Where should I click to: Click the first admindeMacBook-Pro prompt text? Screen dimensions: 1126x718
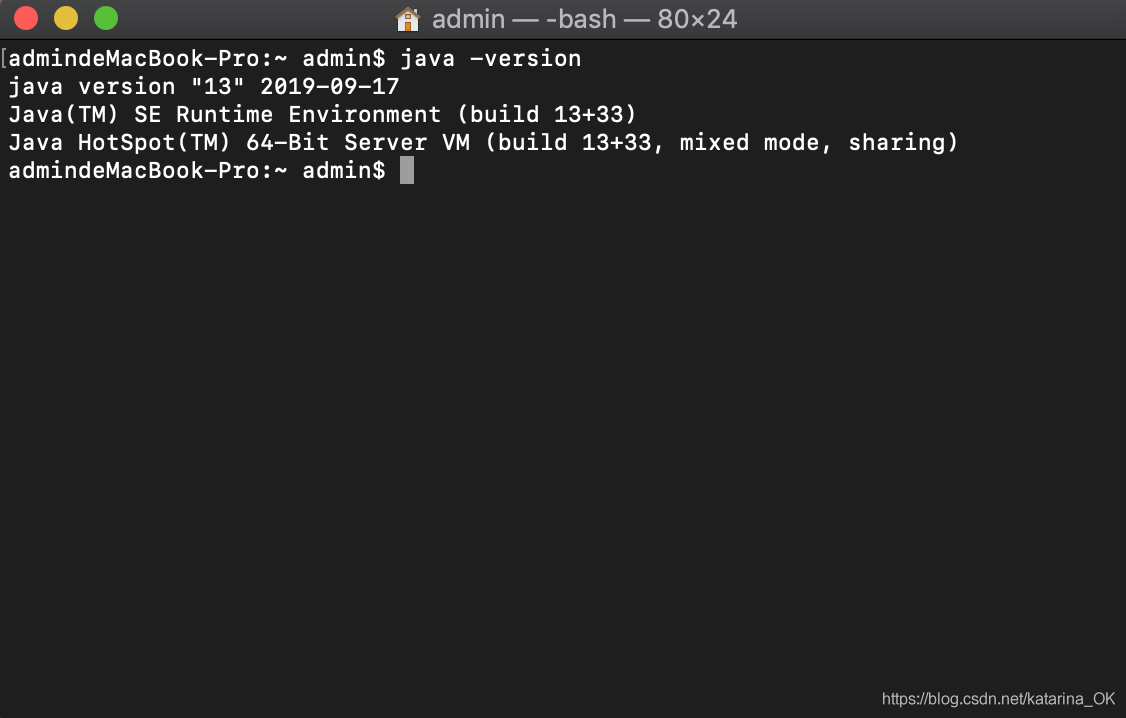tap(148, 58)
